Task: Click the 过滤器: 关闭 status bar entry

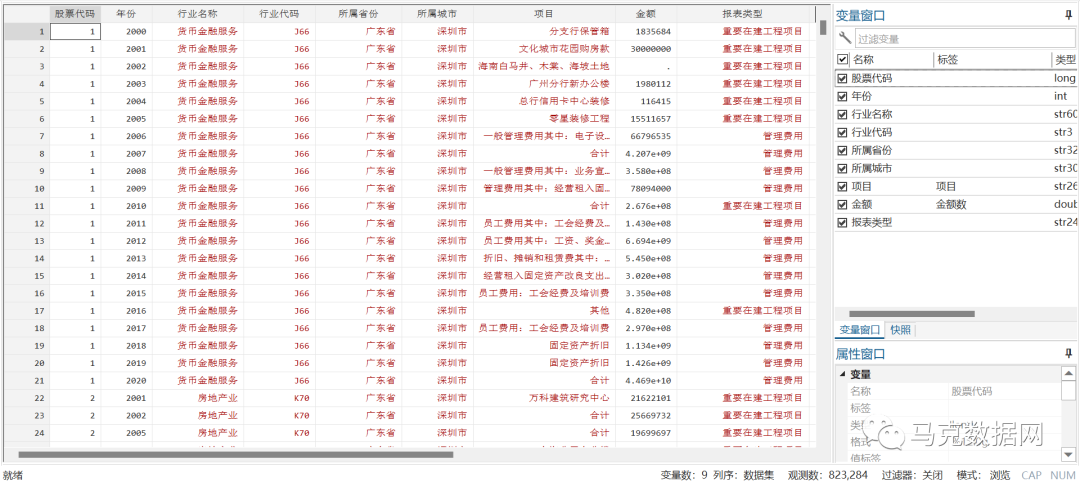Action: 912,475
